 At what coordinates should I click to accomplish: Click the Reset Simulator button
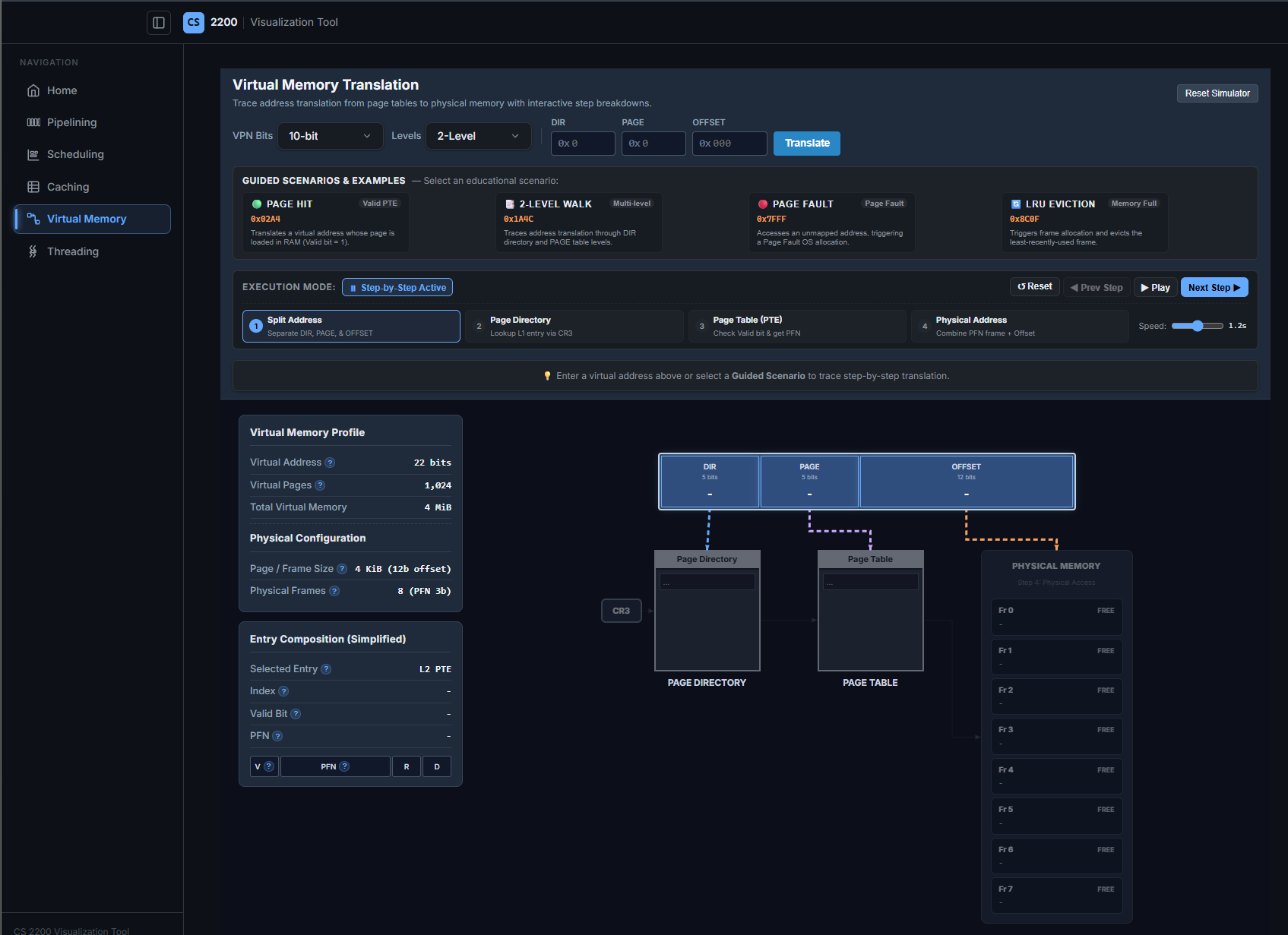coord(1217,93)
